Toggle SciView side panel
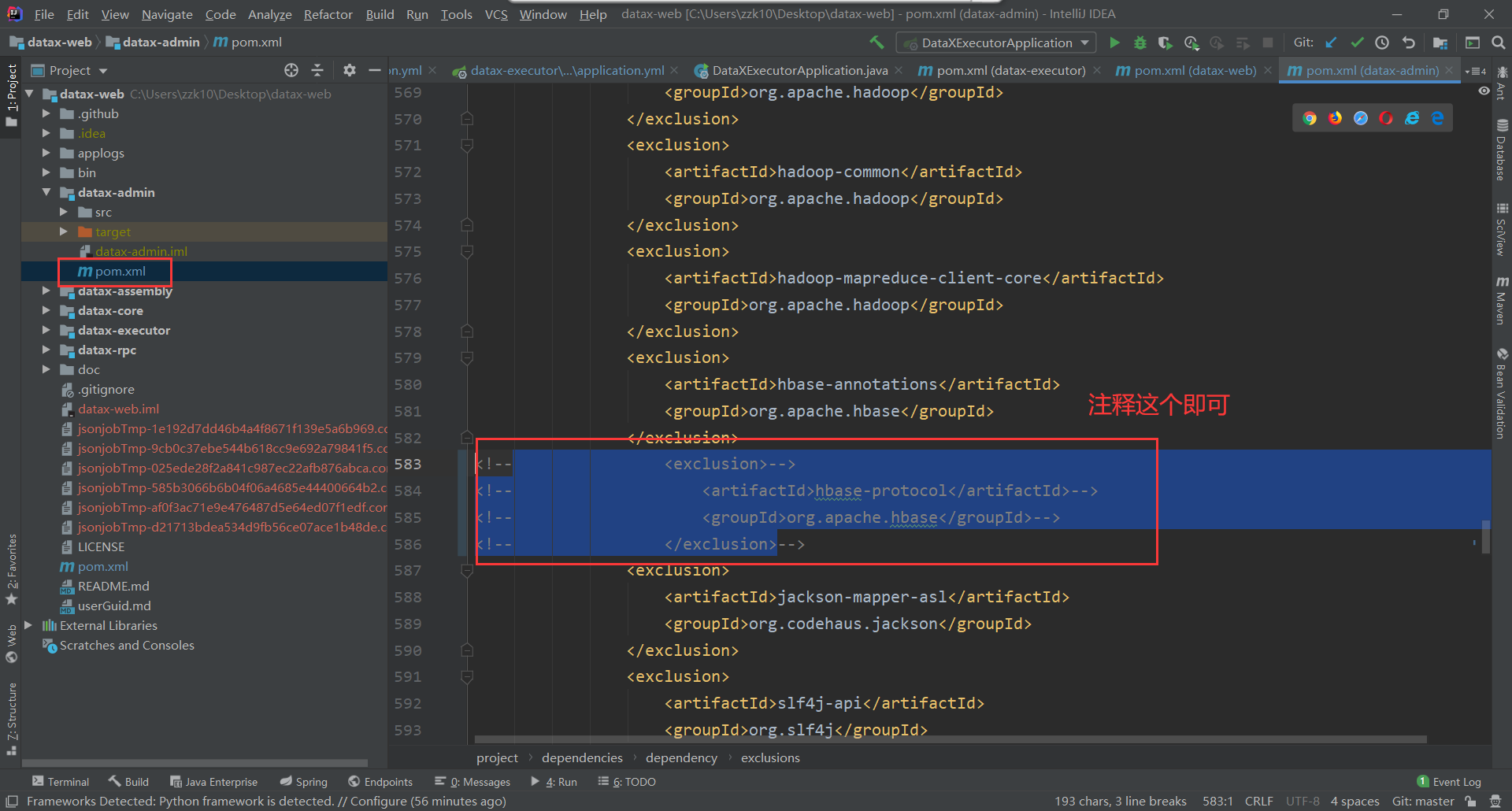Image resolution: width=1512 pixels, height=811 pixels. pyautogui.click(x=1502, y=230)
